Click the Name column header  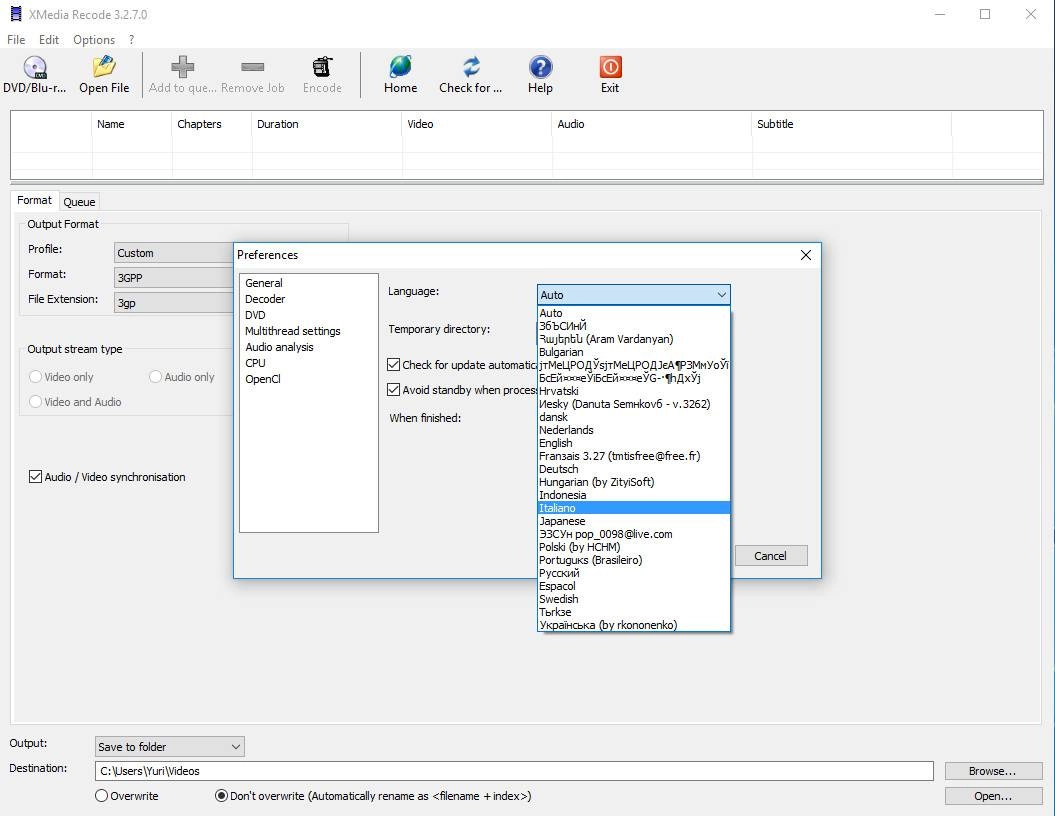[x=132, y=124]
